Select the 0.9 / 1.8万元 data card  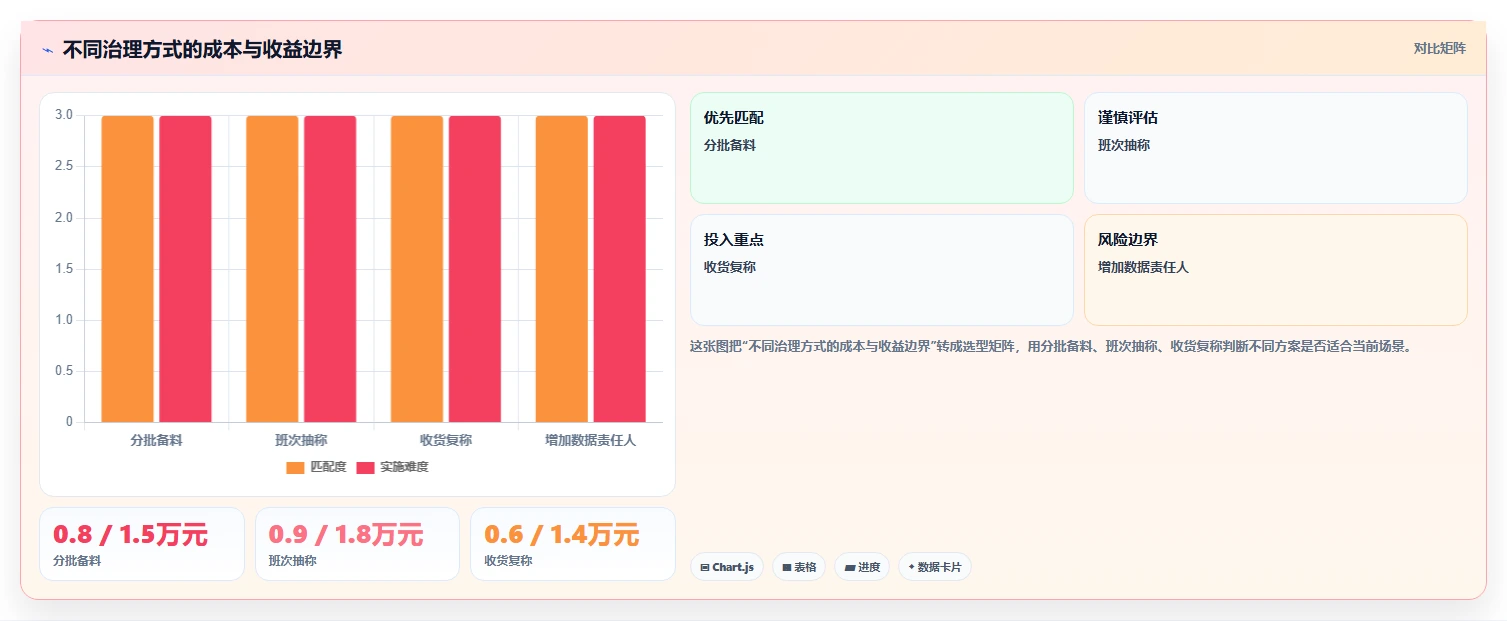(x=357, y=544)
